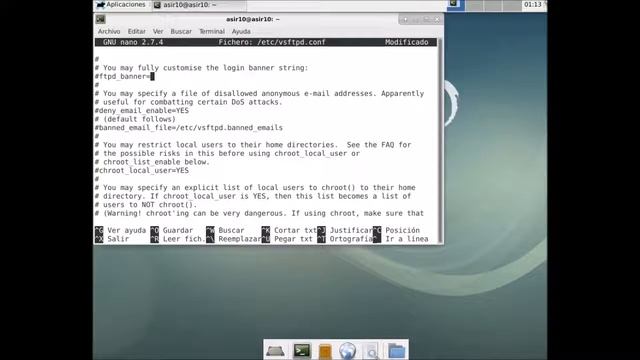Open the Buscar menu in terminal menubar
This screenshot has width=640, height=360.
pyautogui.click(x=181, y=31)
